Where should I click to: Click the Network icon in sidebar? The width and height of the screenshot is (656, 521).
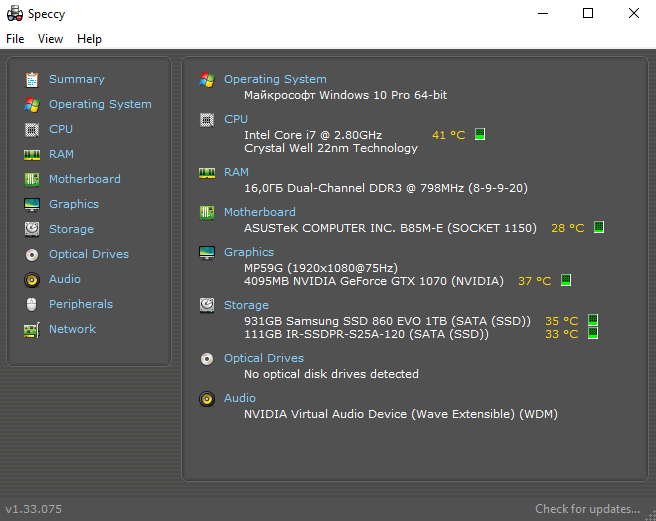31,329
